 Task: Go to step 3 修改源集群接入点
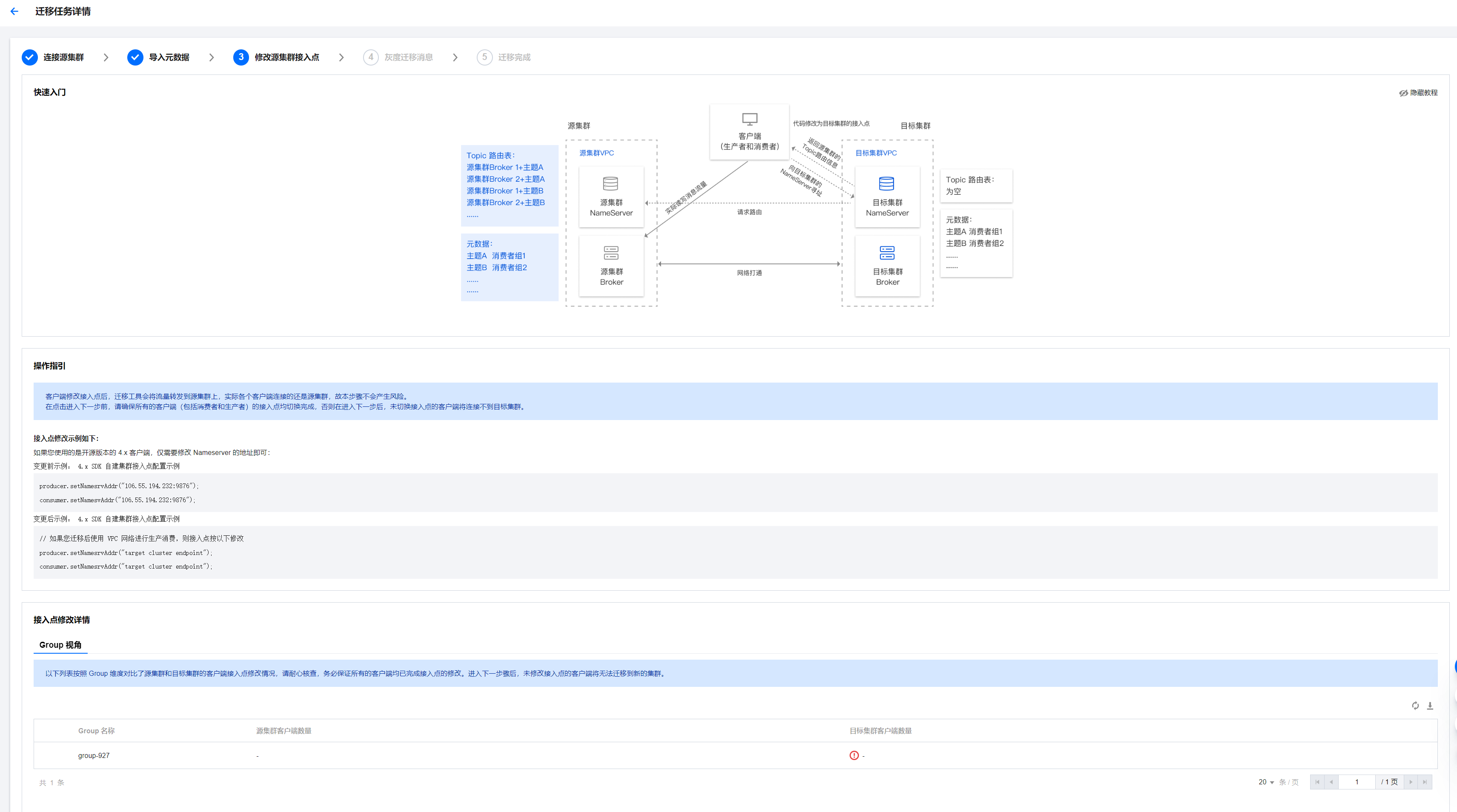(241, 57)
